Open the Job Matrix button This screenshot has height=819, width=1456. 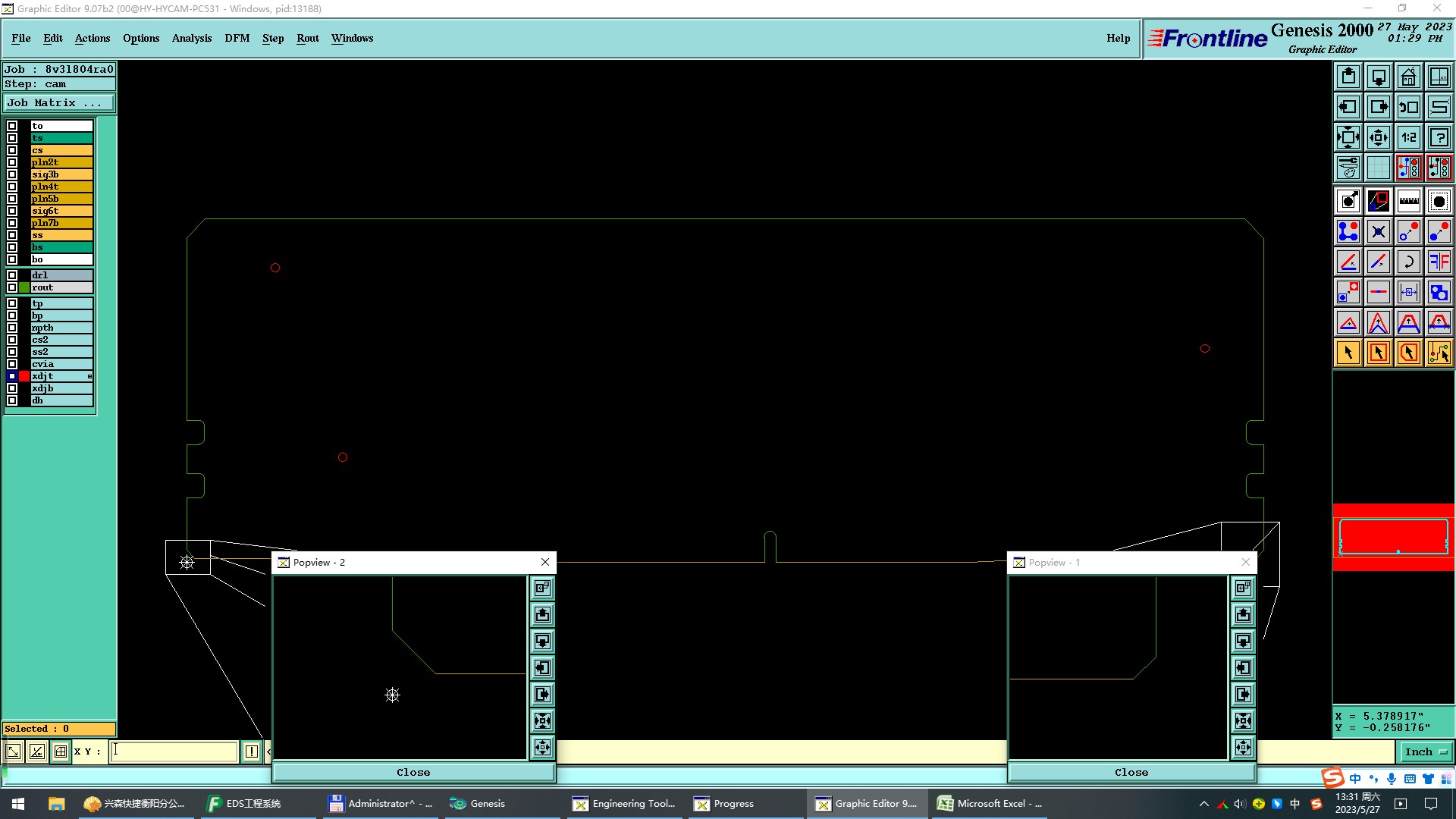pyautogui.click(x=59, y=103)
